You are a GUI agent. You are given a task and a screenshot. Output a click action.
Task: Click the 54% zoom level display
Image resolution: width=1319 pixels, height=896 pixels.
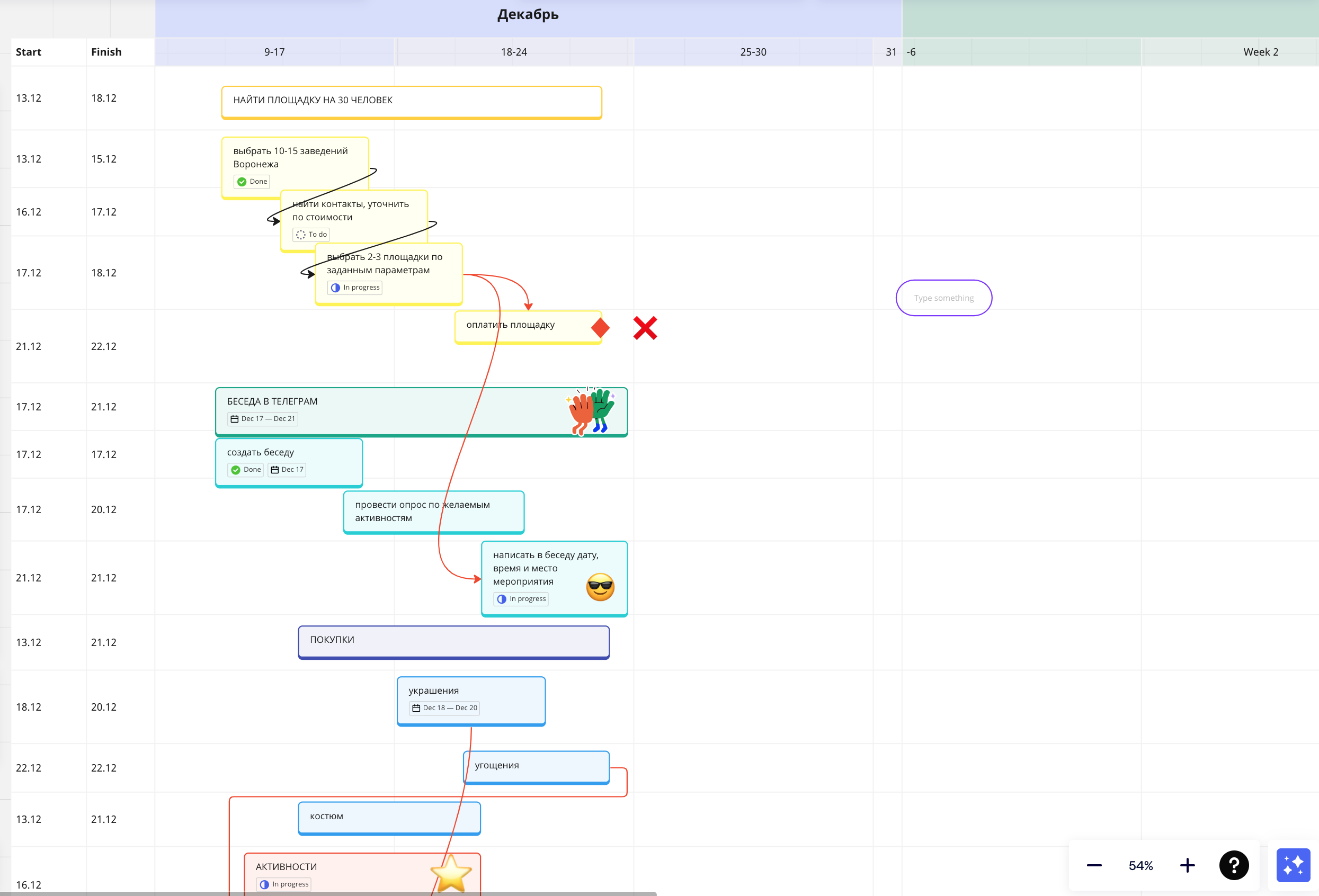pos(1141,864)
